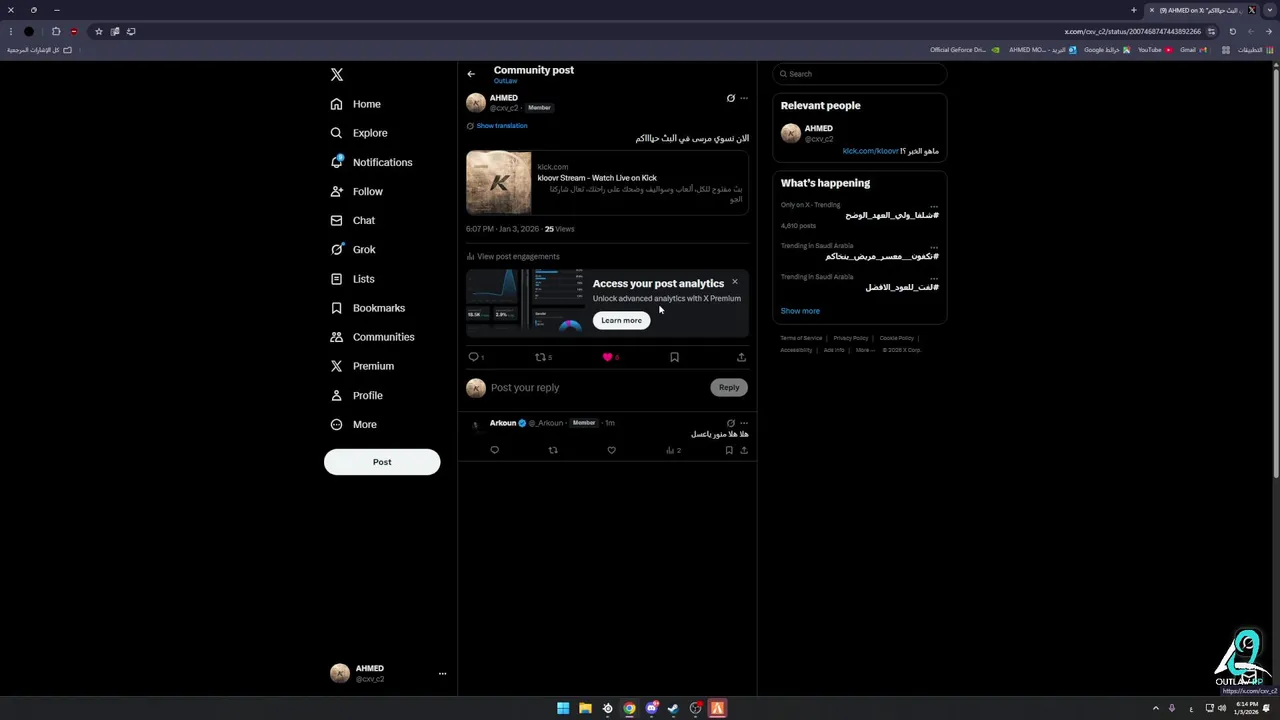Open the OutLaw community link
This screenshot has height=720, width=1280.
[505, 81]
